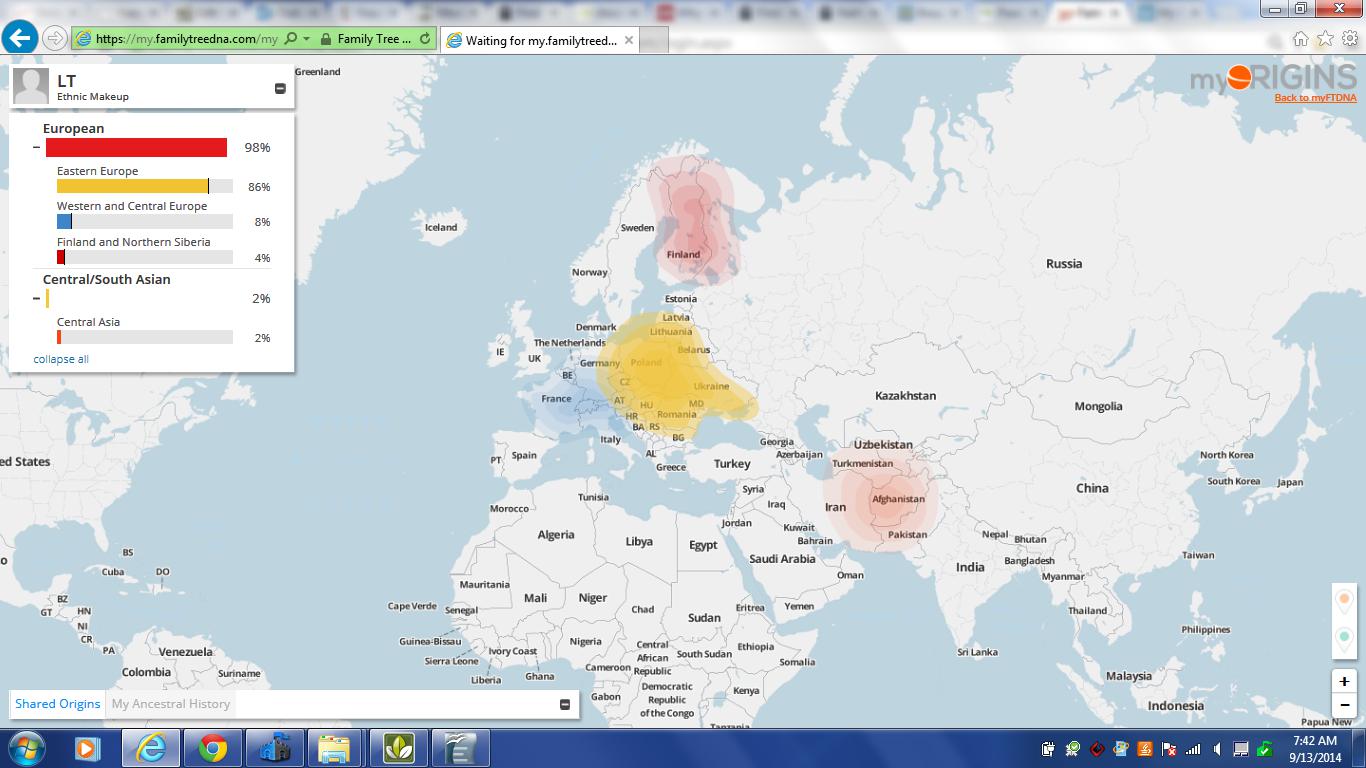The image size is (1366, 768).
Task: Click the 'Finland and Northern Siberia' label
Action: 133,242
